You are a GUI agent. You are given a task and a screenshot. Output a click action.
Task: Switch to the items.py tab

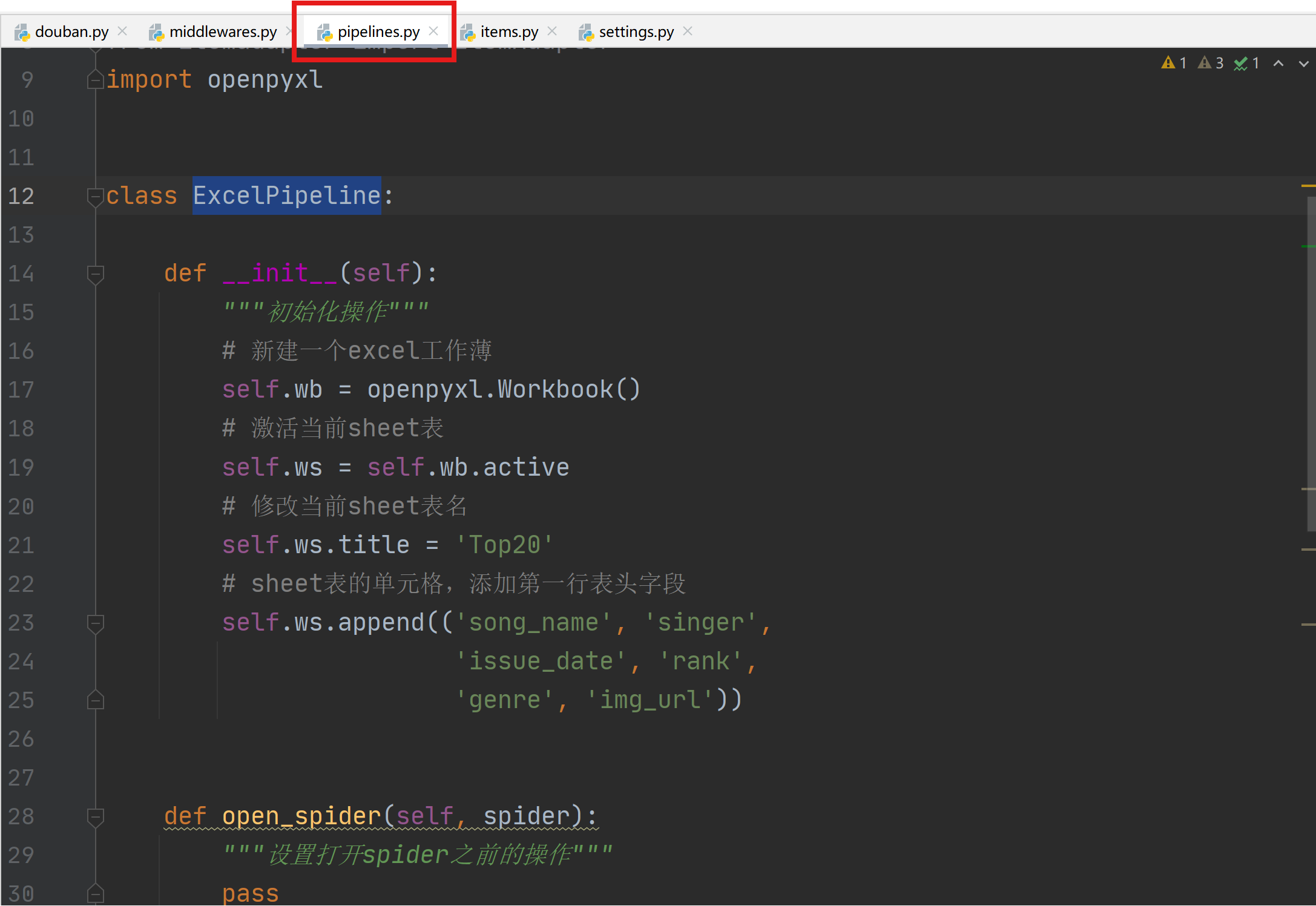(508, 31)
